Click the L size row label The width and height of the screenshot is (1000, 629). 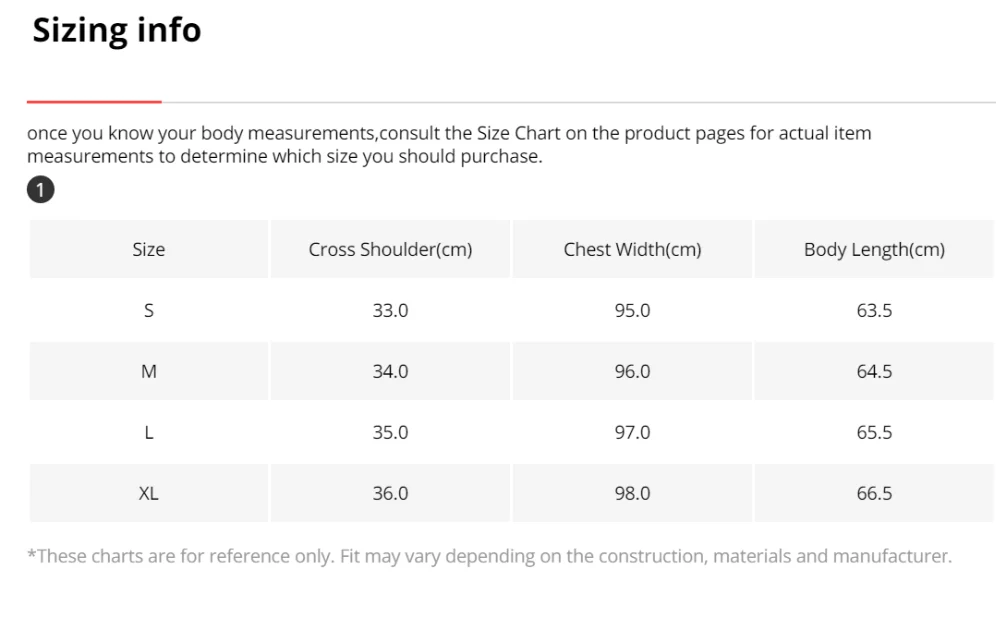tap(148, 433)
